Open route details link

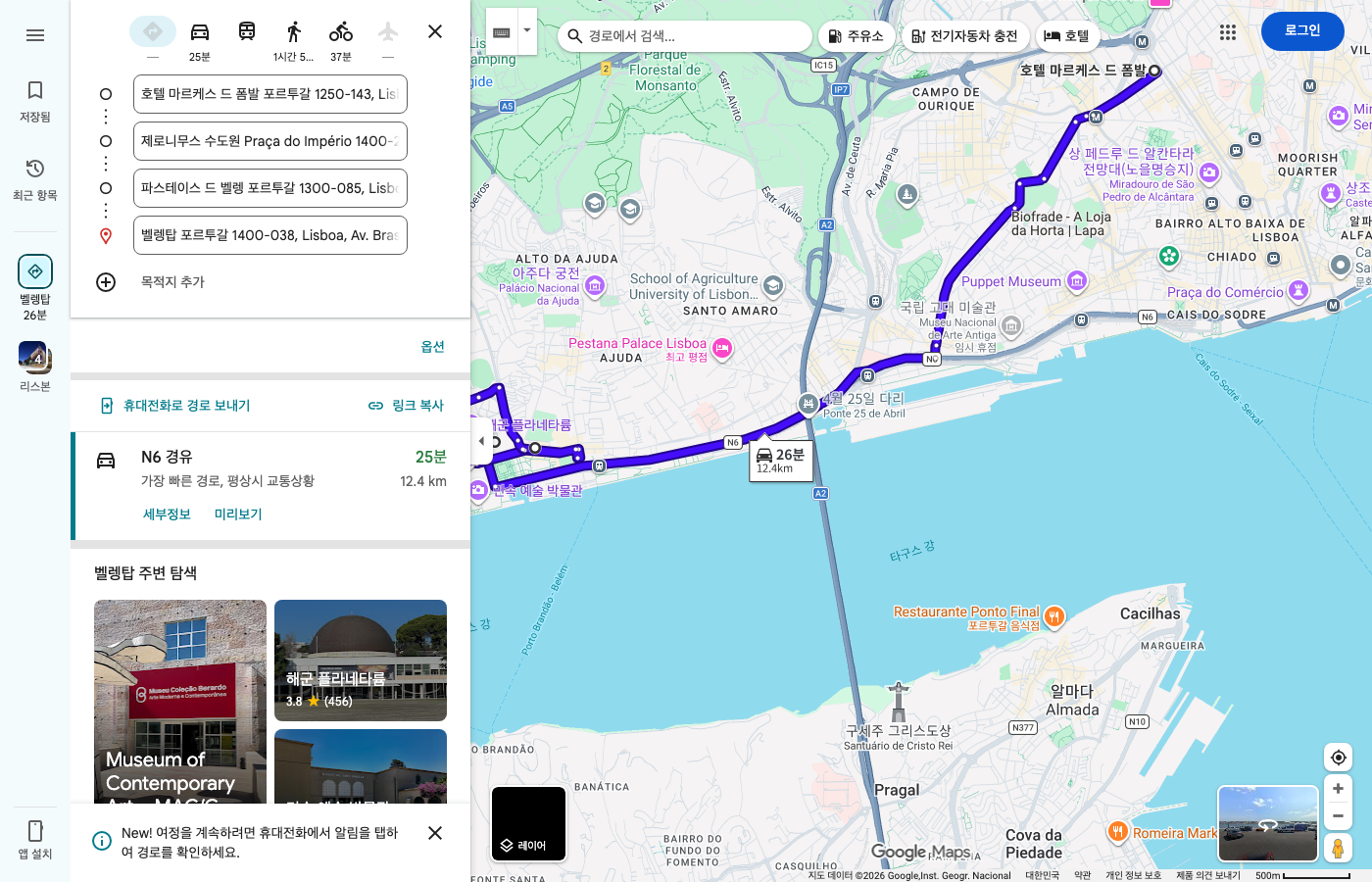[x=167, y=514]
